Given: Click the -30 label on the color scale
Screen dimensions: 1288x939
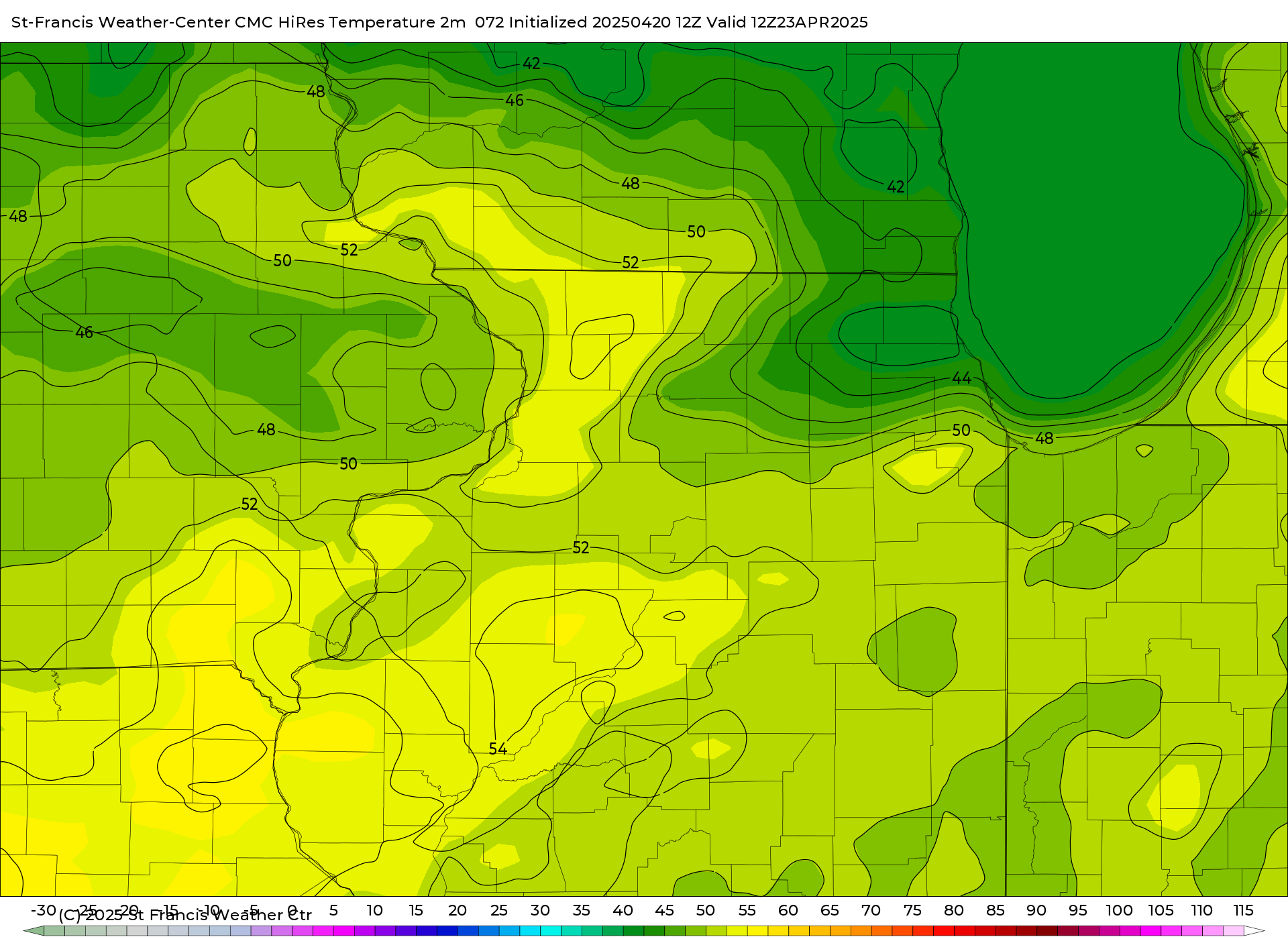Looking at the screenshot, I should [44, 910].
